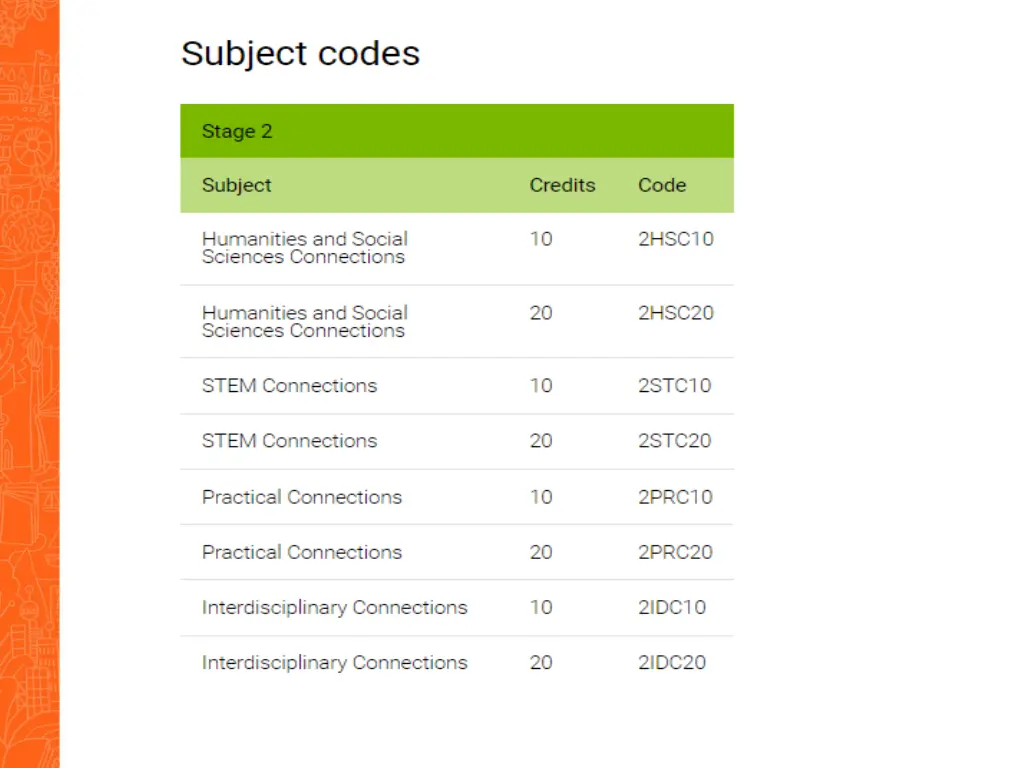Select code 2STC10

(x=675, y=385)
